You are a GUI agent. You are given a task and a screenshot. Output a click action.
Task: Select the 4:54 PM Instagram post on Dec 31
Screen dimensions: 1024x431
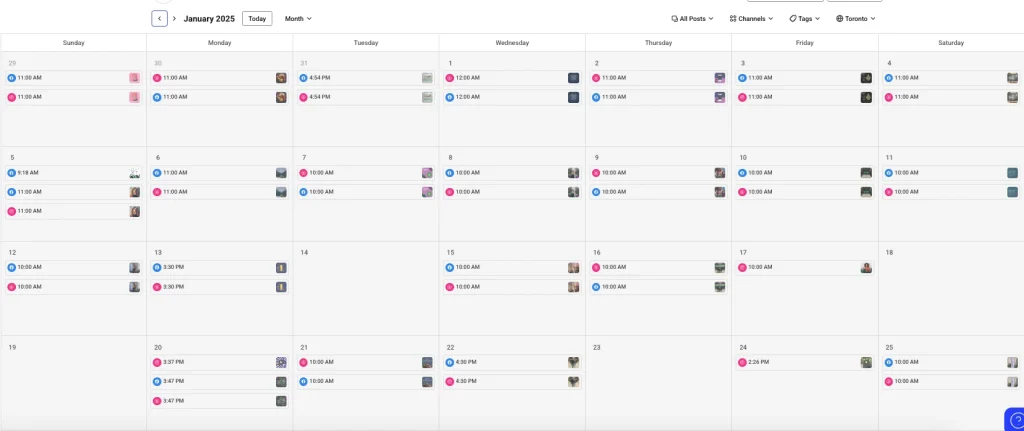point(366,97)
